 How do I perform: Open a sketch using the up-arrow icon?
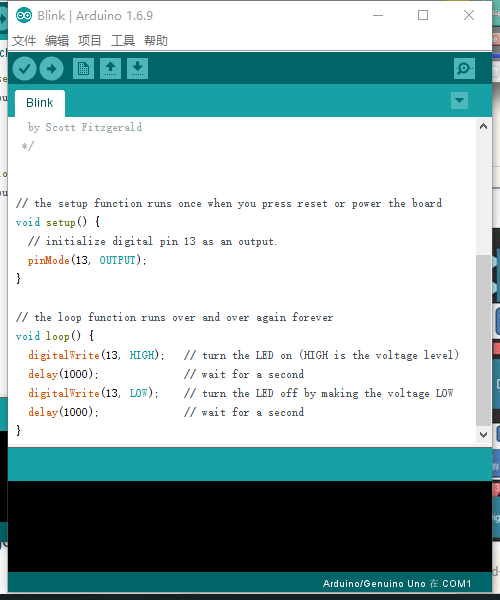(111, 69)
